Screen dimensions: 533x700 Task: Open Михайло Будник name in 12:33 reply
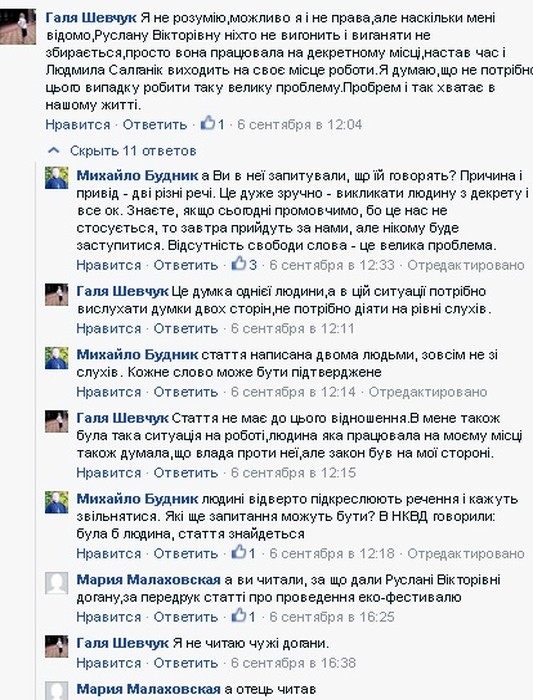pyautogui.click(x=137, y=175)
